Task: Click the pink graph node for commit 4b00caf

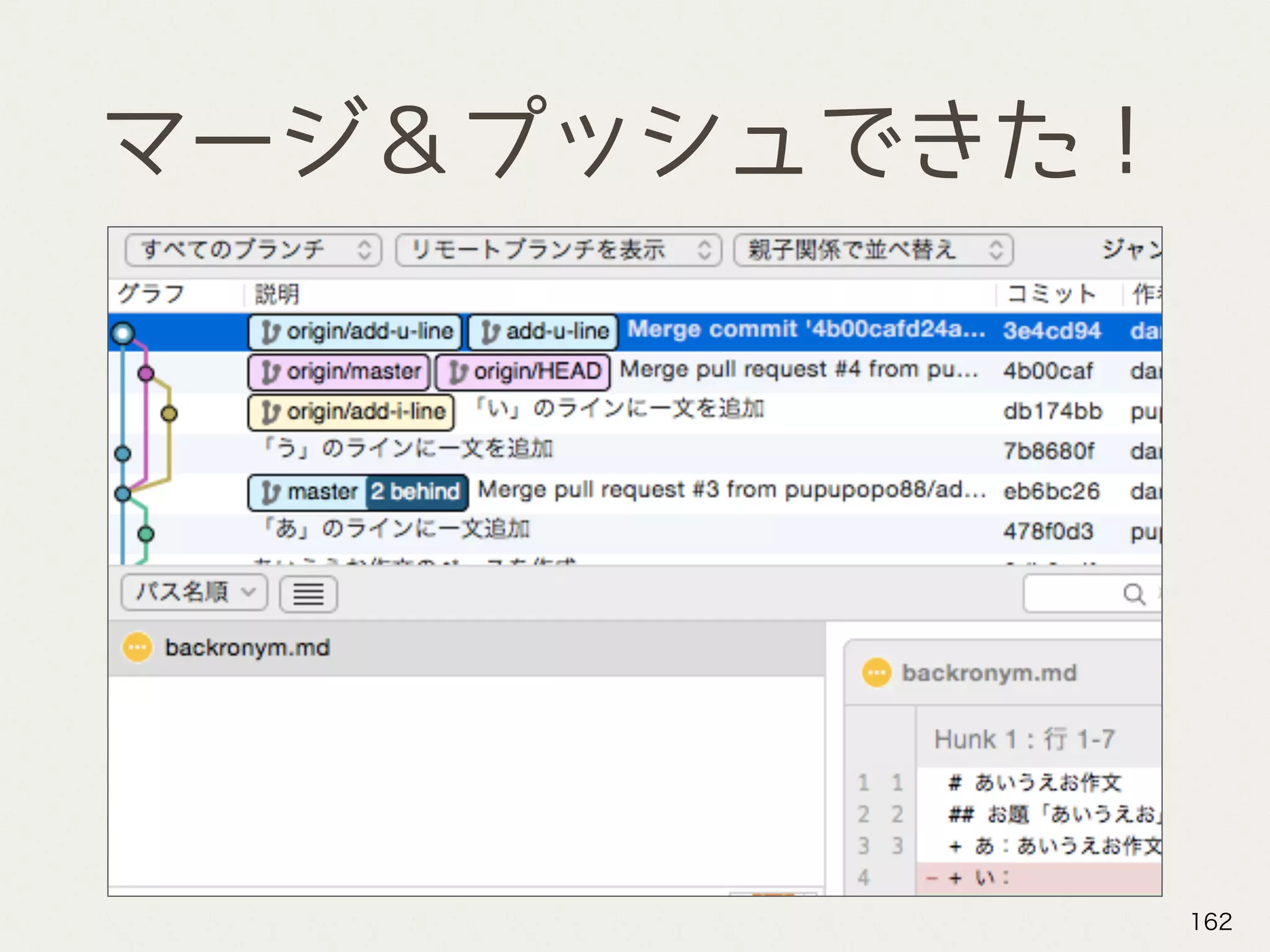Action: (x=146, y=373)
